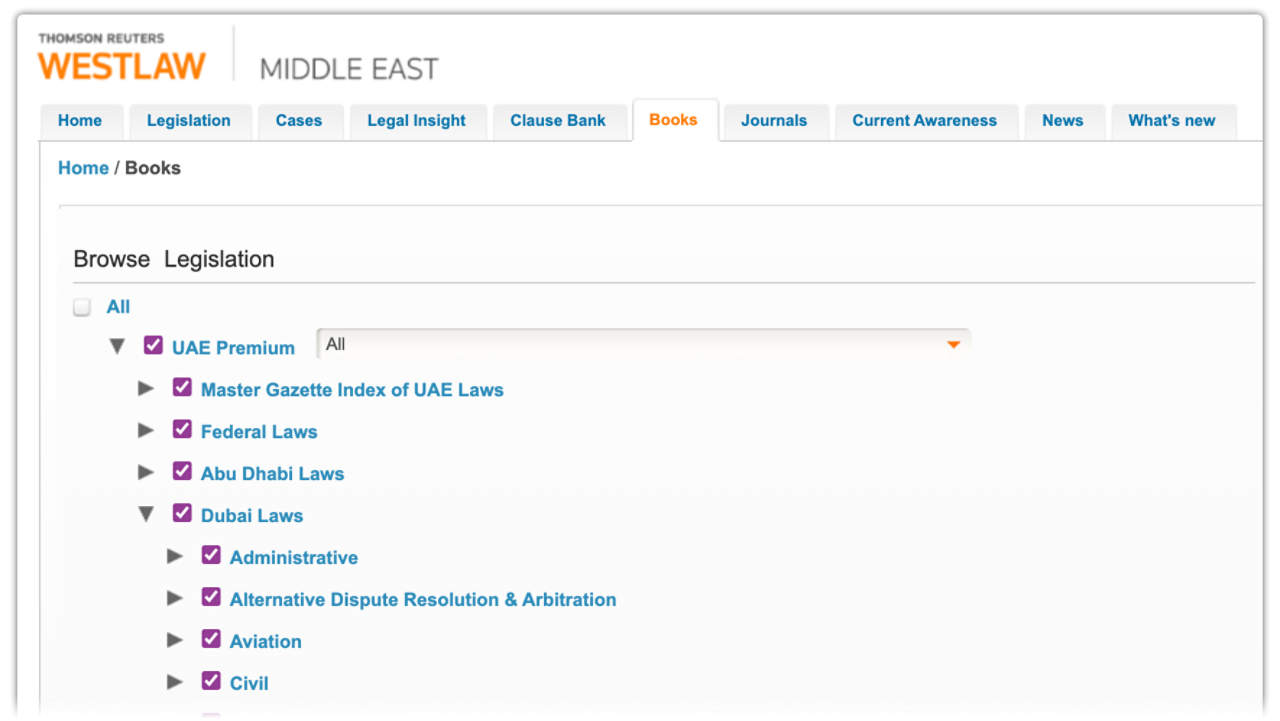The height and width of the screenshot is (721, 1280).
Task: Open the UAE Premium All dropdown
Action: pos(643,345)
